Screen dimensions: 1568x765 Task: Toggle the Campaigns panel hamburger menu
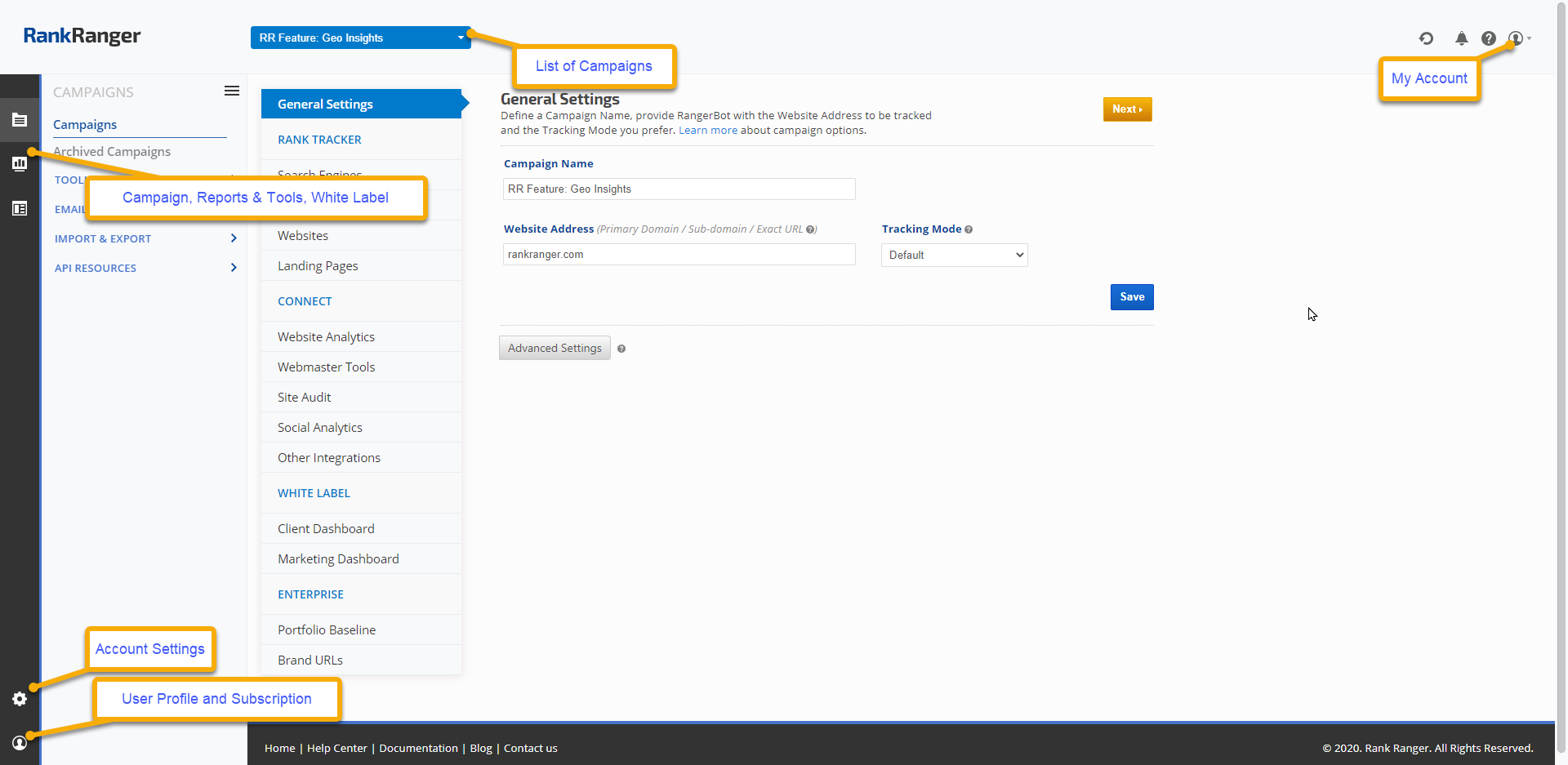pos(232,91)
